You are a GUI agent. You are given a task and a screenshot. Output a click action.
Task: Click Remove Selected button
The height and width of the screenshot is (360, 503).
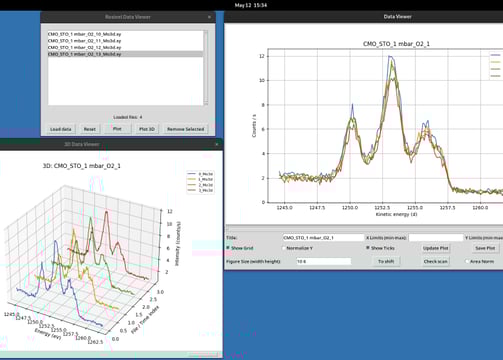click(186, 129)
